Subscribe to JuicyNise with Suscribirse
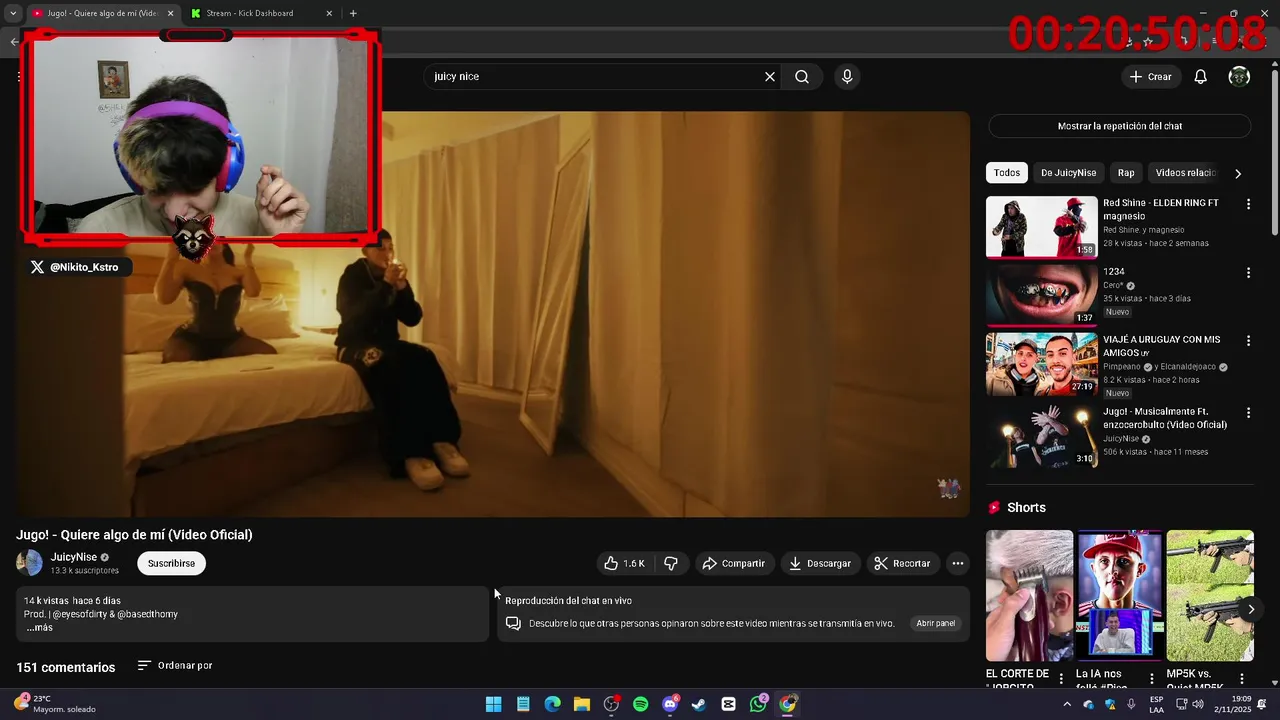Viewport: 1280px width, 720px height. click(171, 564)
